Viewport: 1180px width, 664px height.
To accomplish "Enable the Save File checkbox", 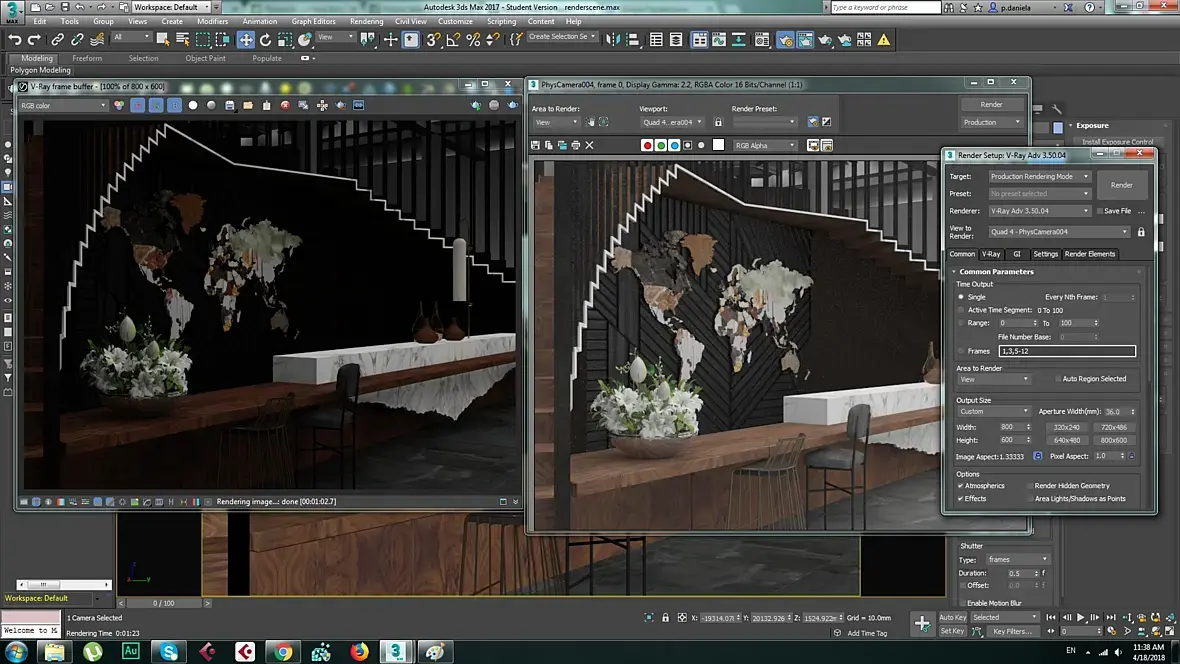I will point(1099,211).
